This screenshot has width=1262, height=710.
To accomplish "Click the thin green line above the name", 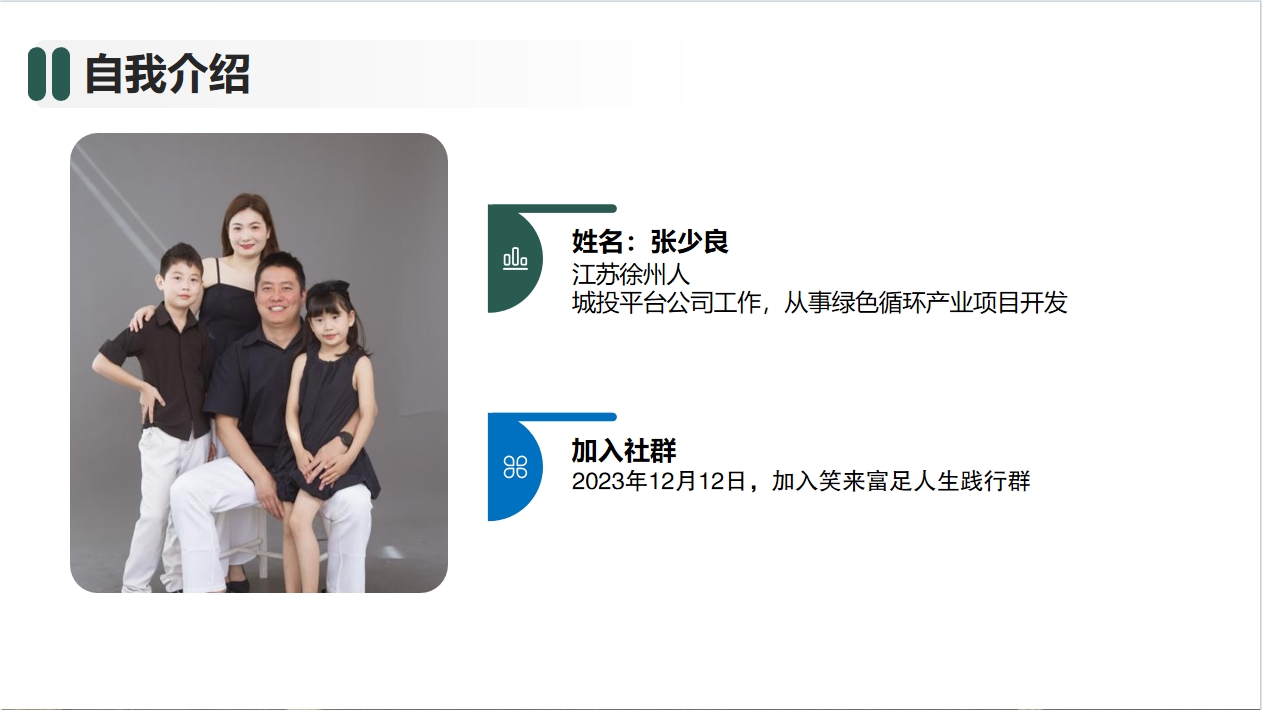I will (x=552, y=208).
